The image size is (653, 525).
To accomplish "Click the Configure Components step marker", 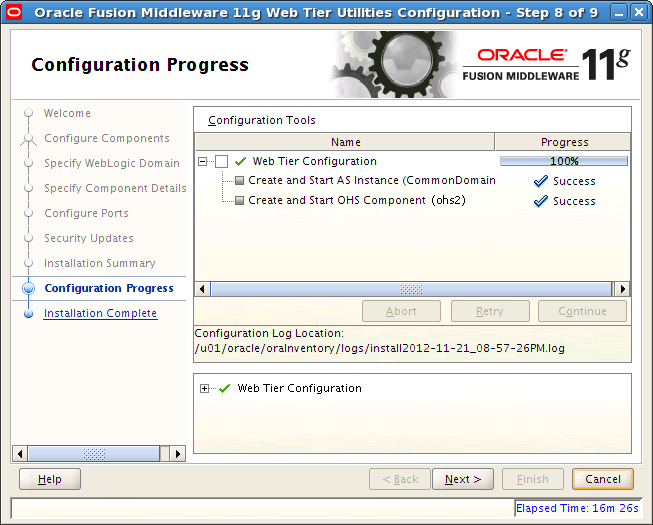I will click(28, 138).
